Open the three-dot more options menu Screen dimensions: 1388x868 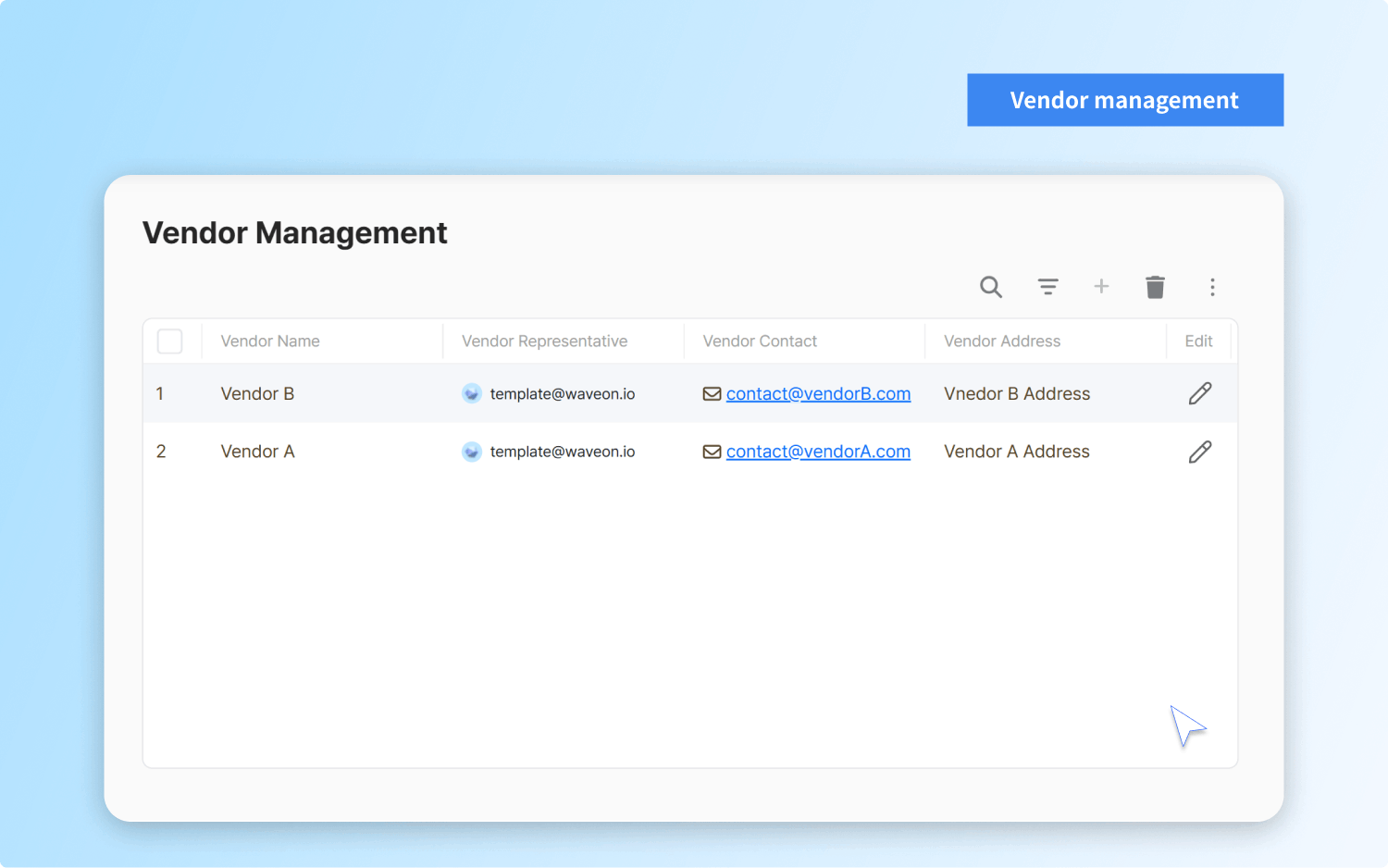coord(1212,287)
